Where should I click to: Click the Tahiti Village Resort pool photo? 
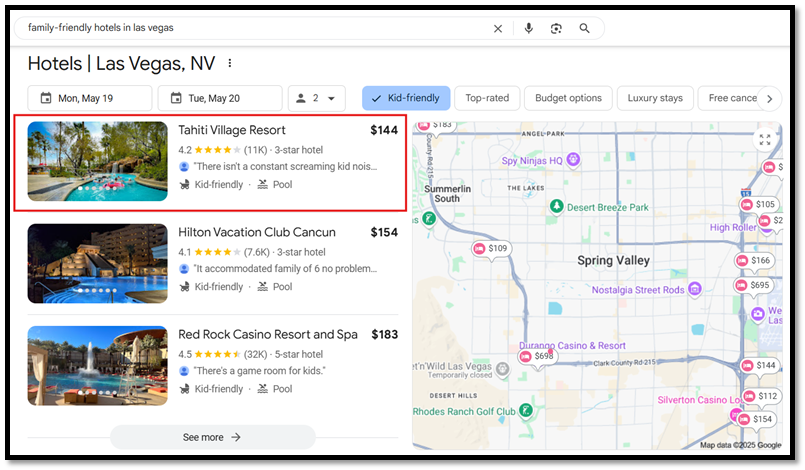(98, 161)
